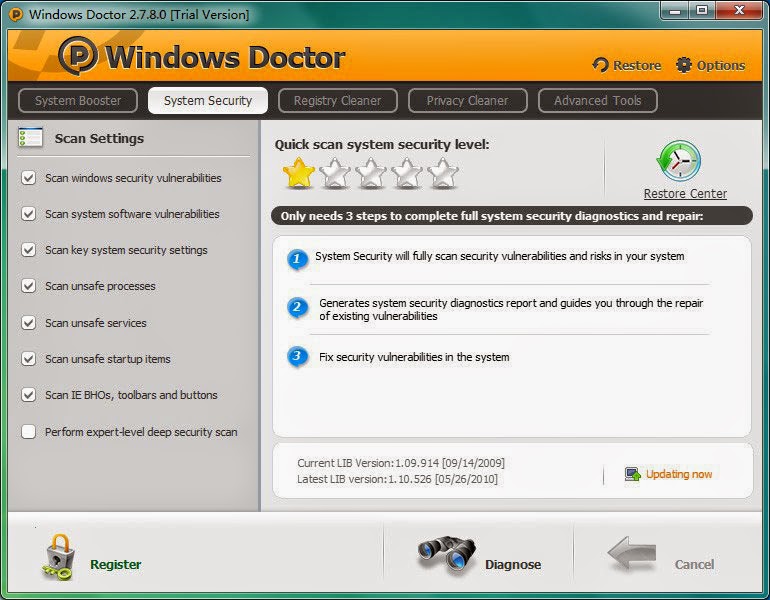
Task: Click the Register label
Action: click(x=115, y=565)
